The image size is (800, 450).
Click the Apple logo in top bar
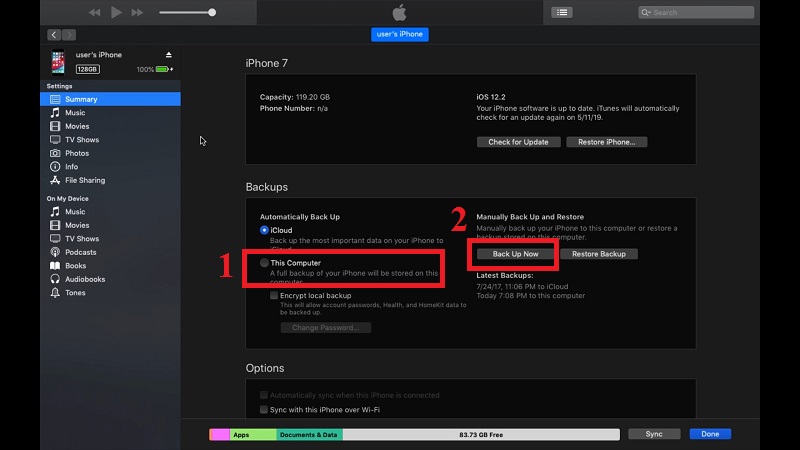[x=399, y=12]
